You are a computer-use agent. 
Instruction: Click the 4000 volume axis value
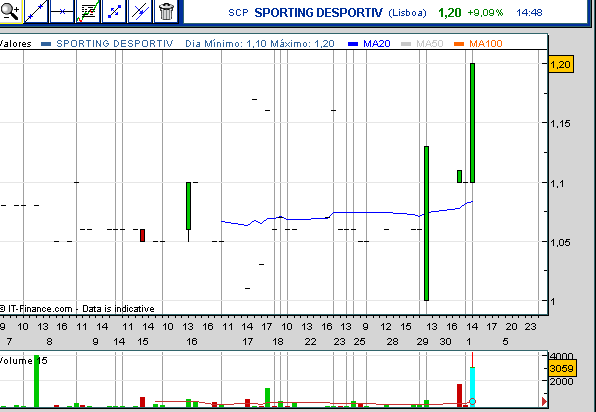(x=561, y=356)
